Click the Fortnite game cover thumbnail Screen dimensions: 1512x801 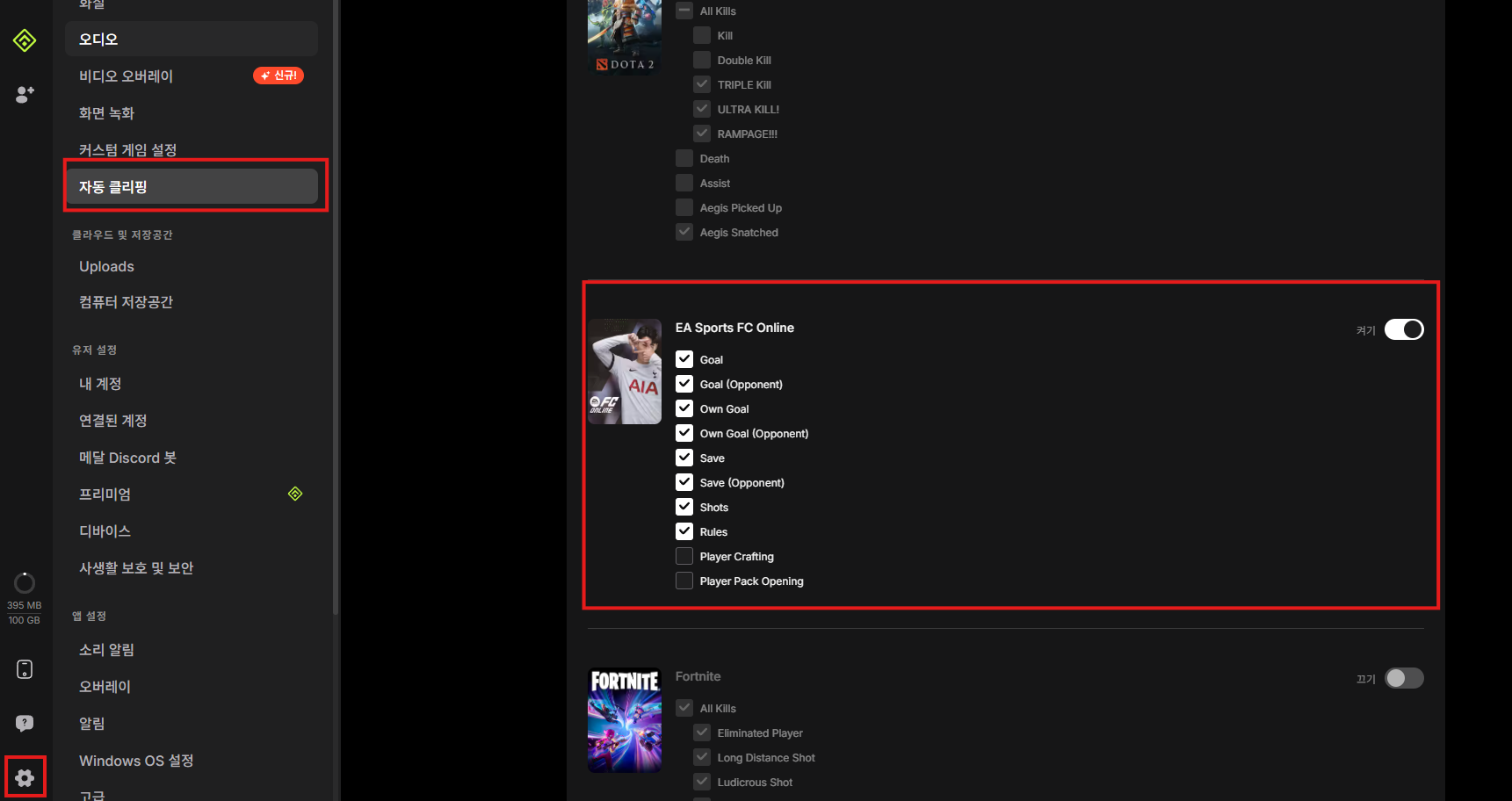[625, 720]
